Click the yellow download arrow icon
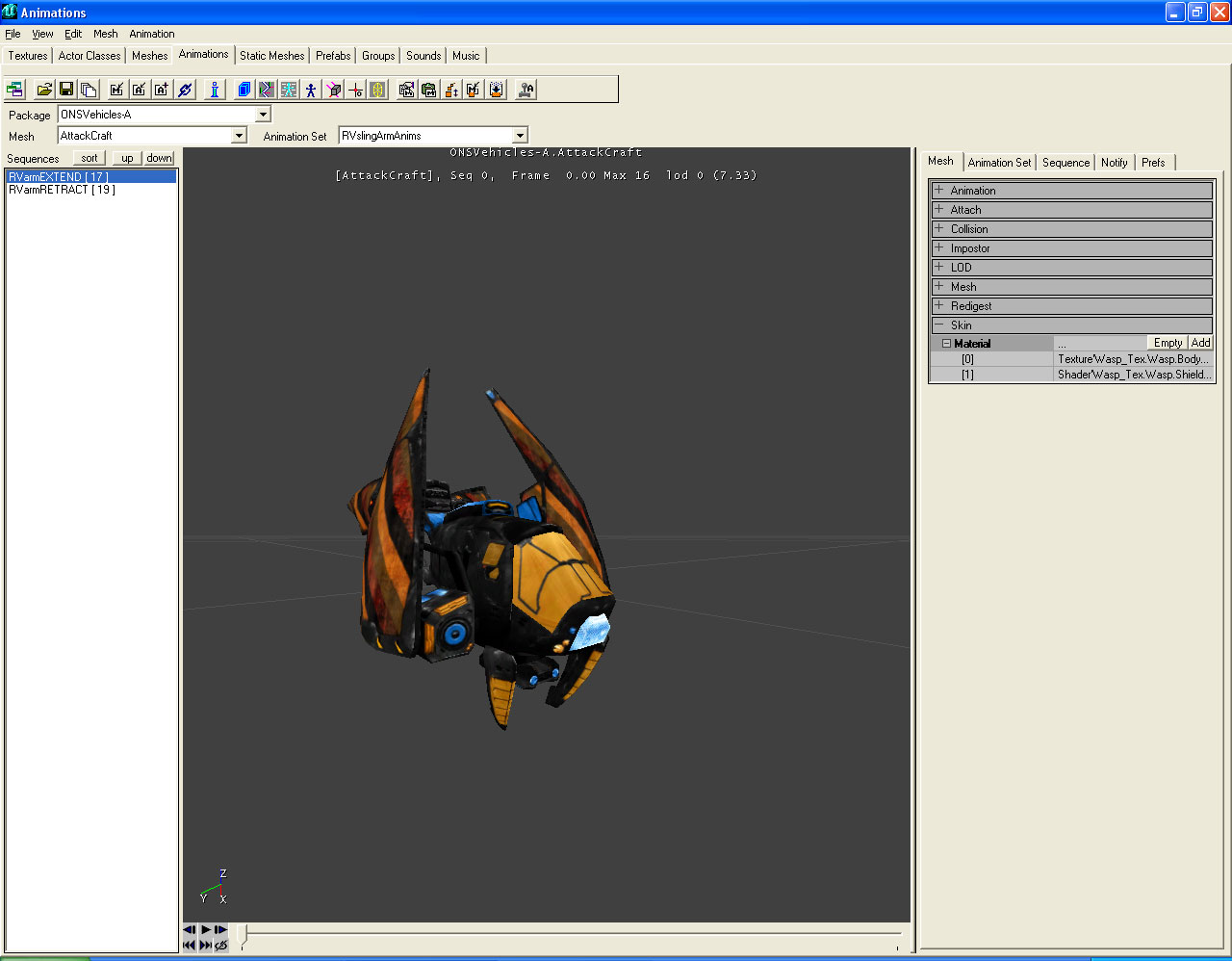 [496, 90]
